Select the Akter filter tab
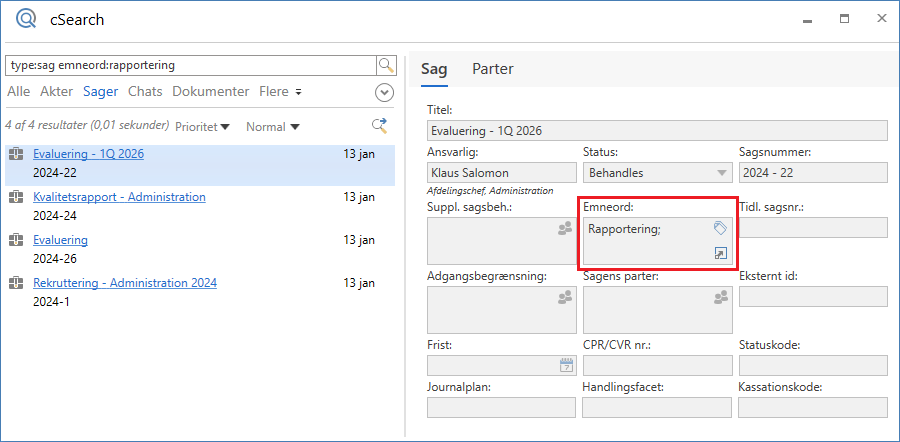Image resolution: width=900 pixels, height=442 pixels. tap(56, 91)
